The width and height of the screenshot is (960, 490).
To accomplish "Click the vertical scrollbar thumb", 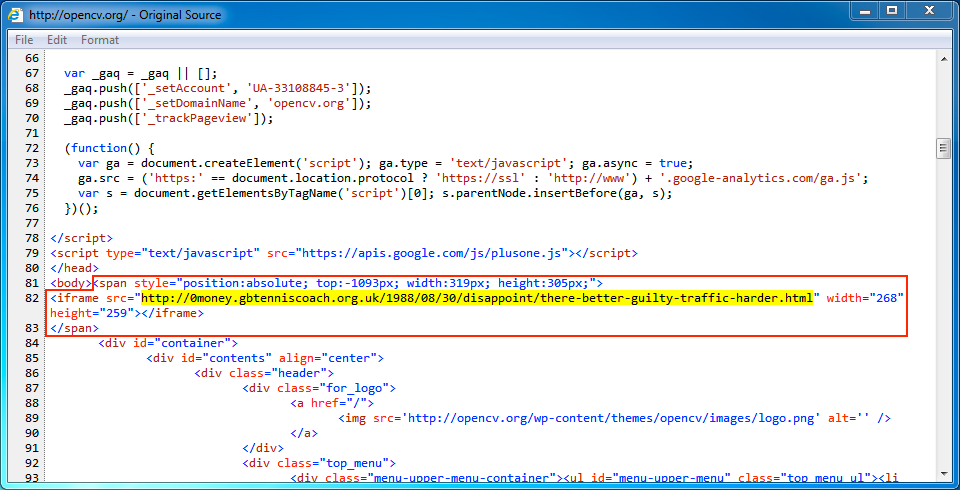I will [942, 149].
